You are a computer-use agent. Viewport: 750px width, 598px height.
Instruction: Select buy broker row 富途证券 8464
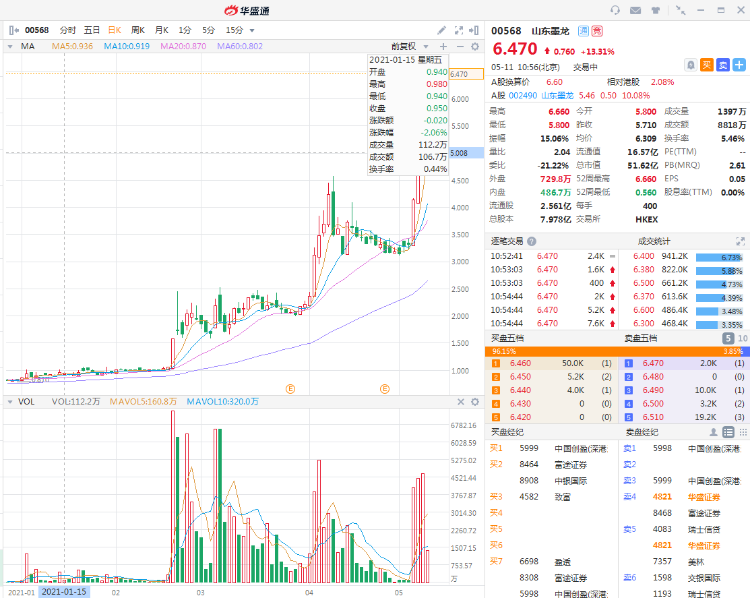[x=551, y=465]
